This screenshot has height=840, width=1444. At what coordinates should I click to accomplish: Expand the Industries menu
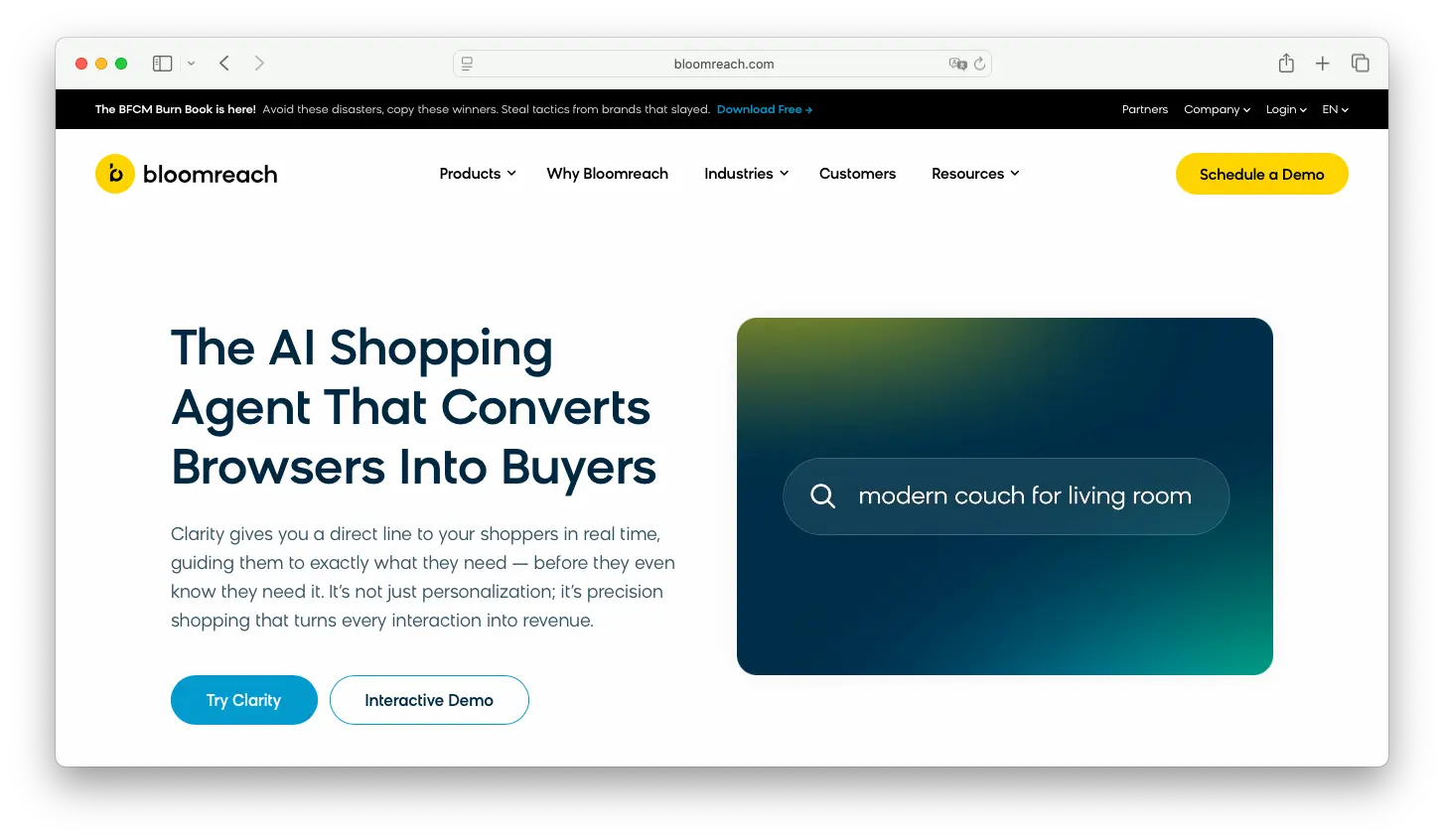746,174
